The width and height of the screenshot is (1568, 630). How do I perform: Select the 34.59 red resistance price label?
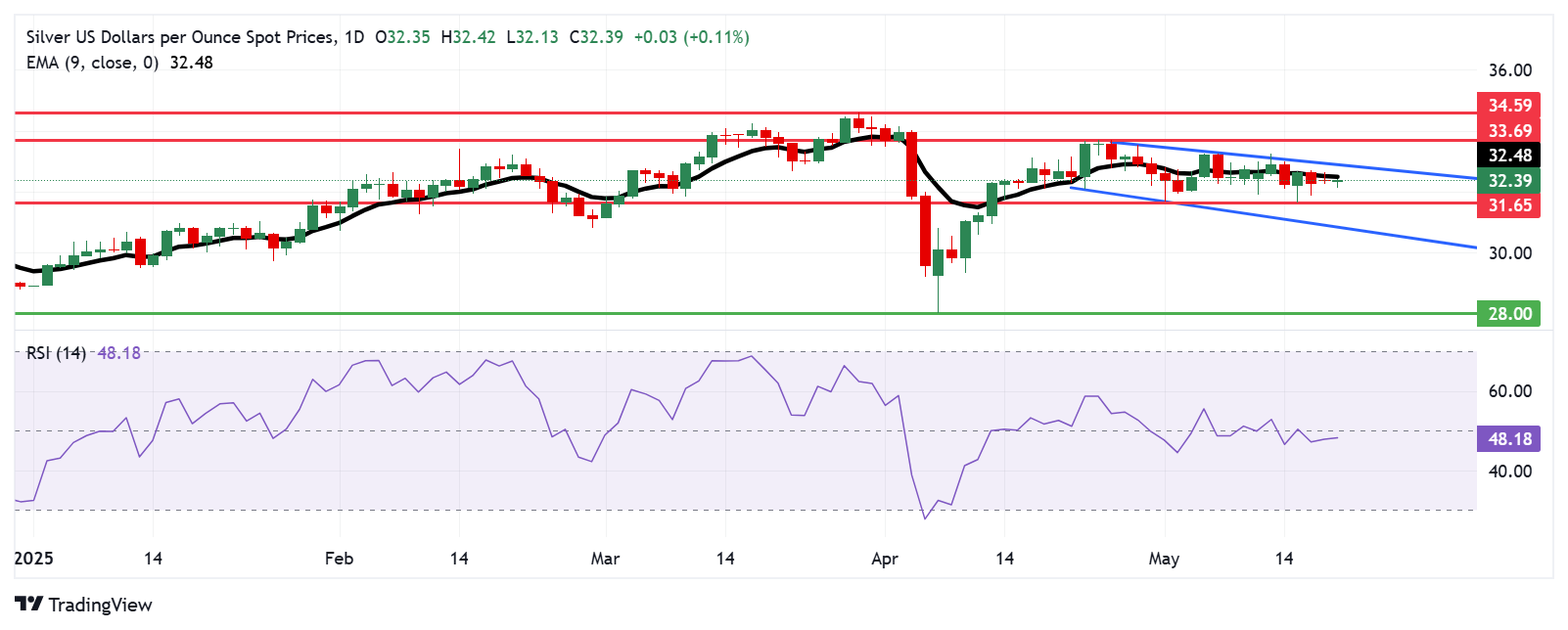click(1508, 106)
